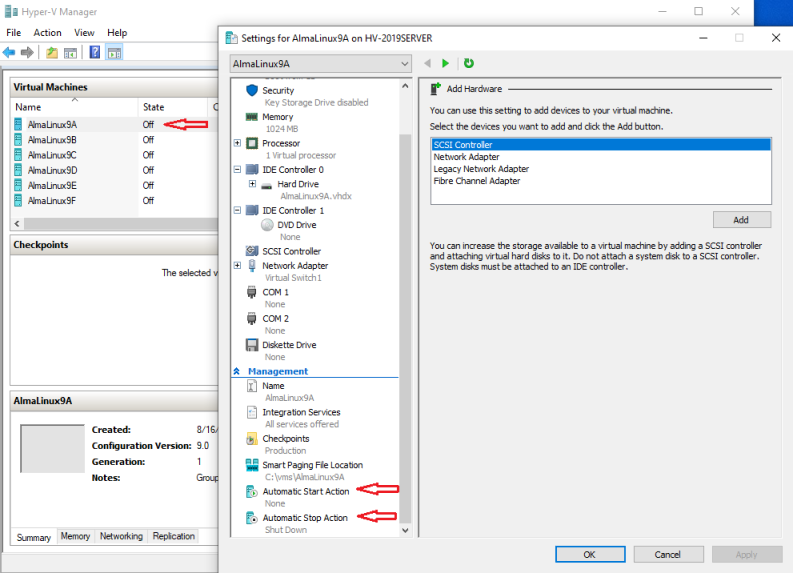Screen dimensions: 793x573
Task: Click the Show/Hide Console Tree toolbar icon
Action: (x=70, y=52)
